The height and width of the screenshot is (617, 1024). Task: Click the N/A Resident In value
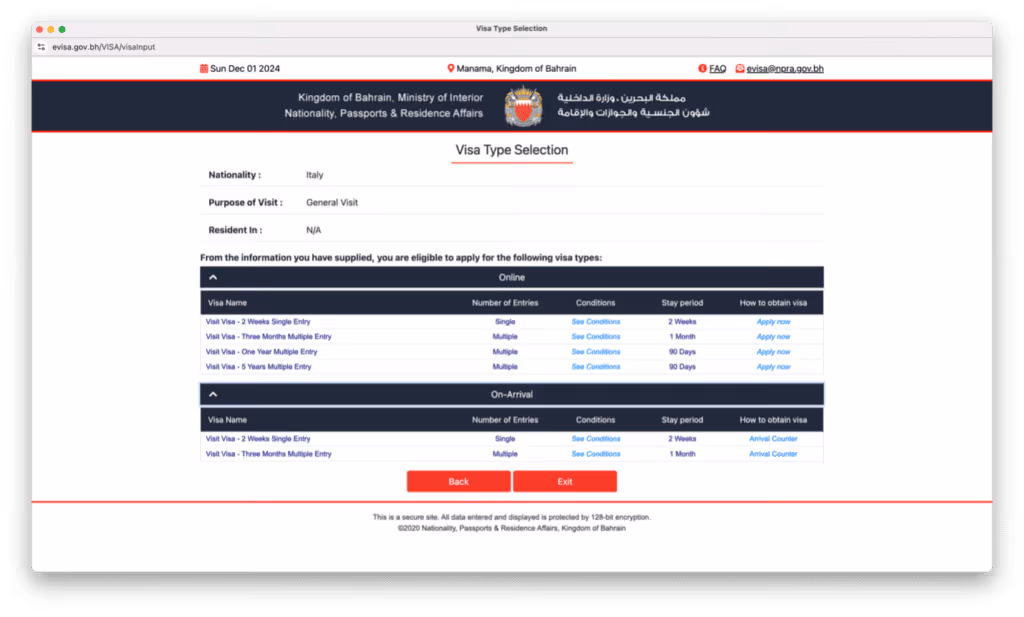point(313,230)
